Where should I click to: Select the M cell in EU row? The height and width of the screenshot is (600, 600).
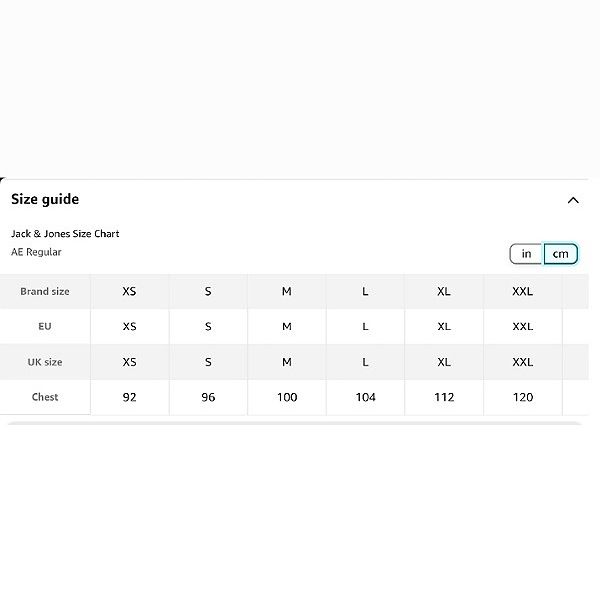[287, 326]
